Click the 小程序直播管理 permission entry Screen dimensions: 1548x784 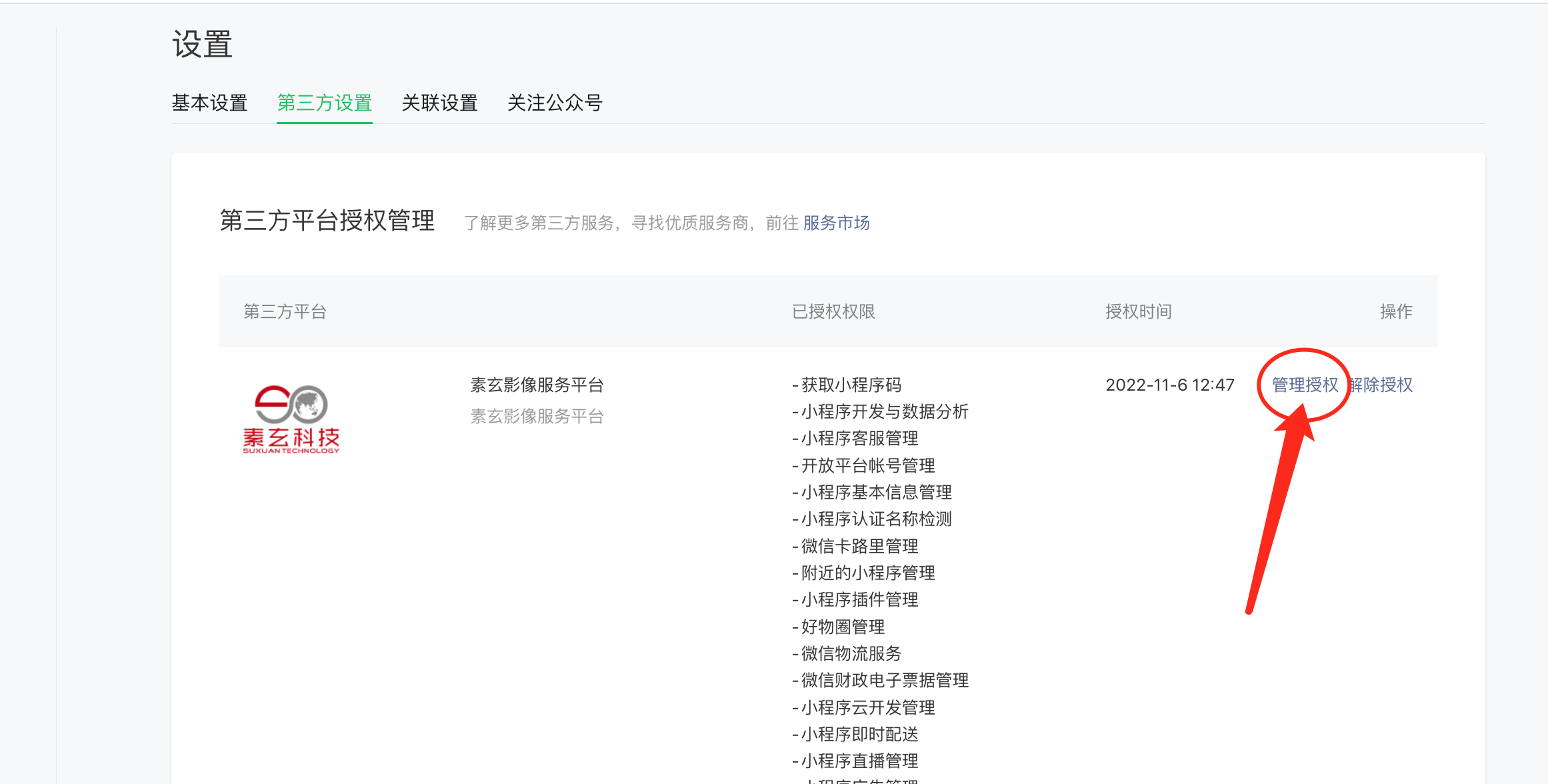859,761
